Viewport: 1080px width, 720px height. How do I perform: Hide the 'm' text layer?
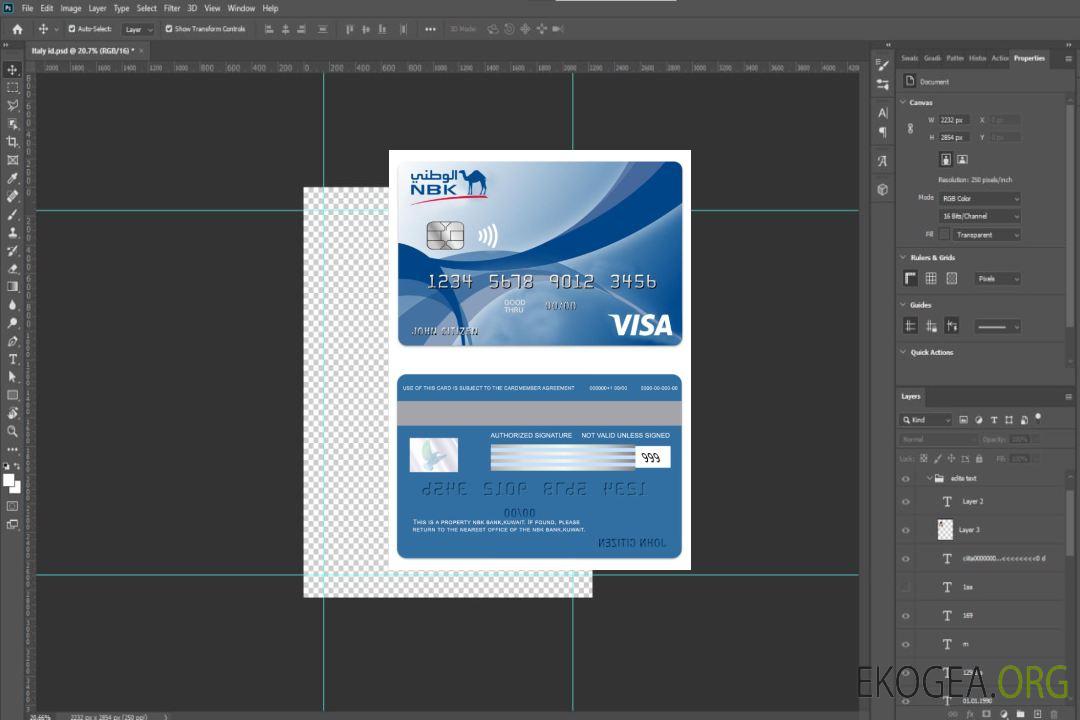click(x=906, y=644)
